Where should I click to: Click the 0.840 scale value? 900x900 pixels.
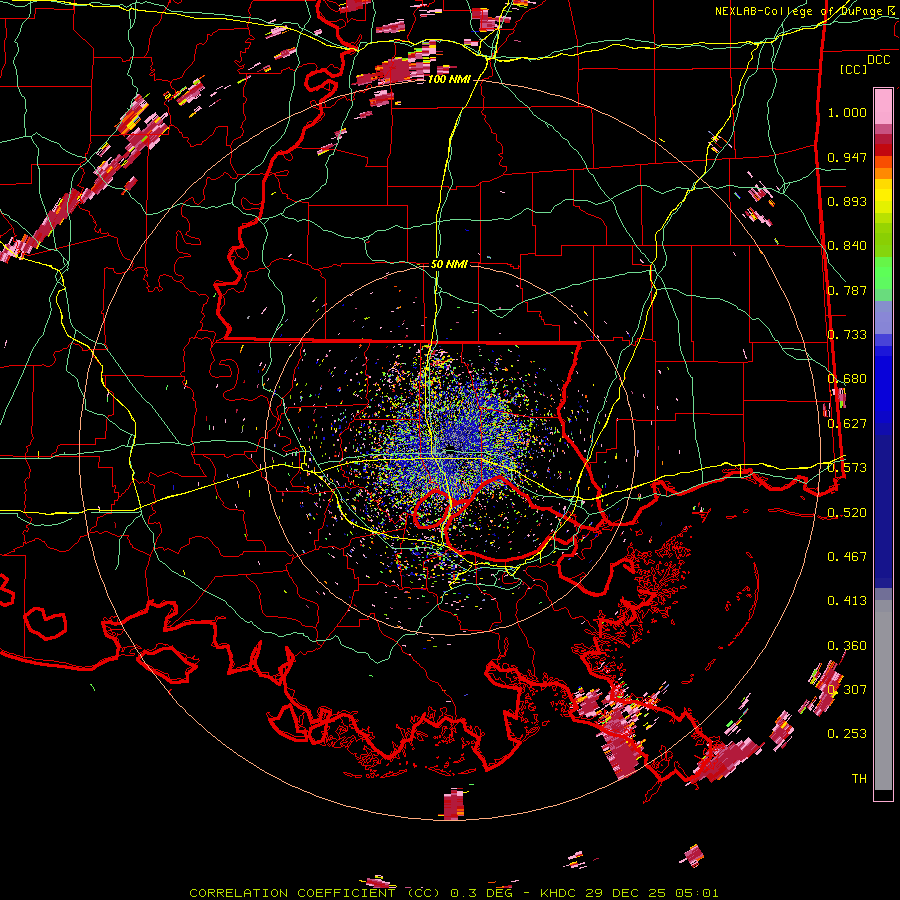[x=847, y=246]
